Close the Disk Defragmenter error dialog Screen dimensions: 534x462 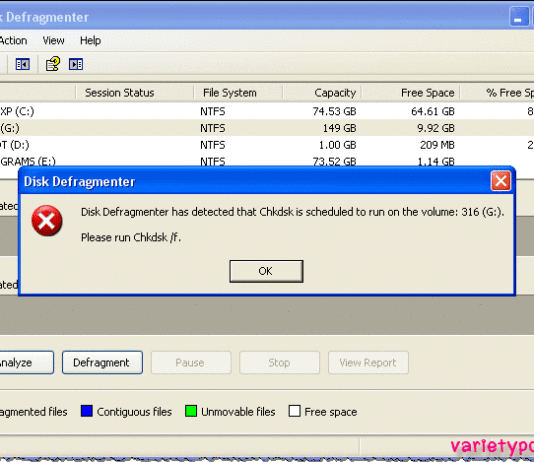501,181
